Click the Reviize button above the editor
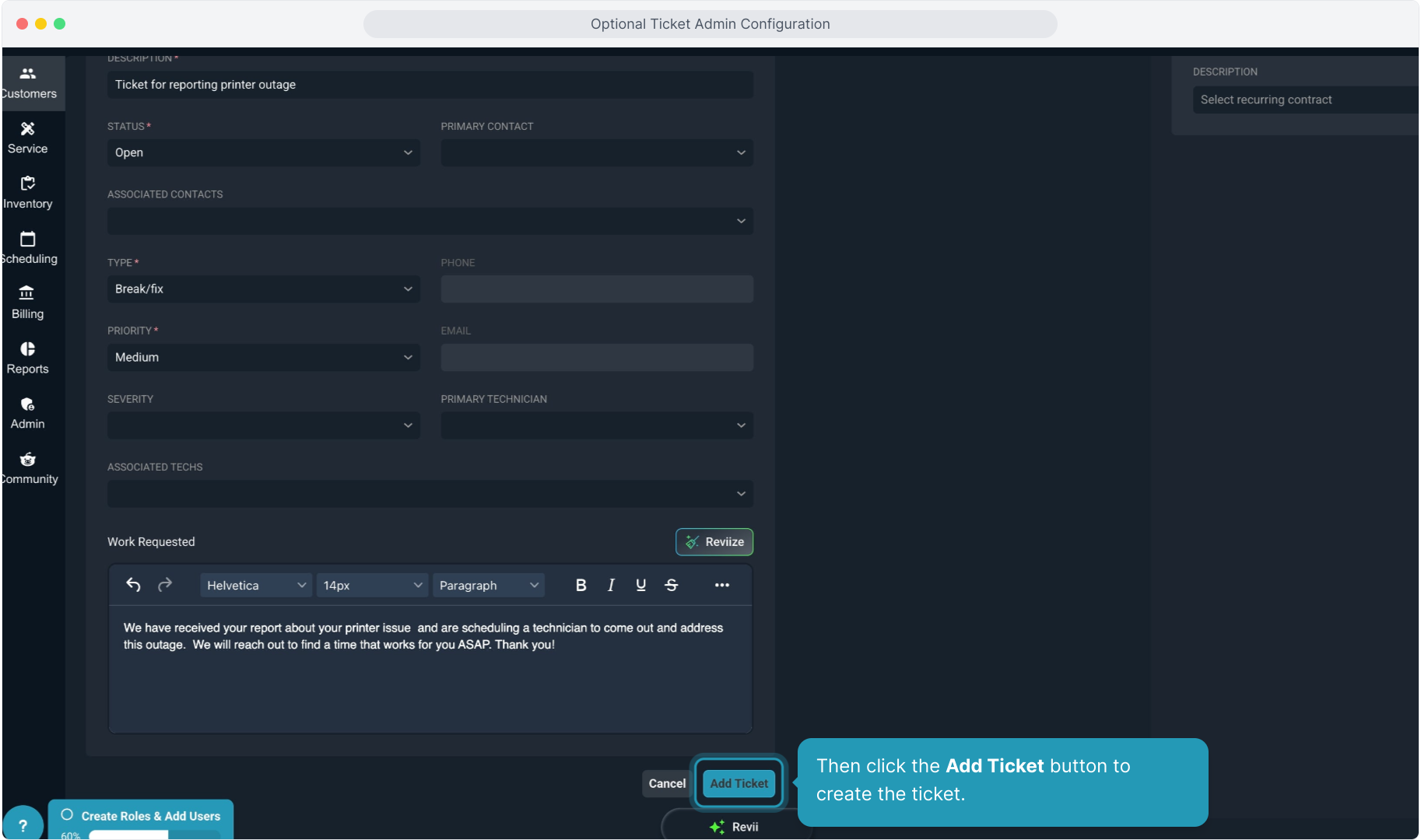1421x840 pixels. (714, 542)
